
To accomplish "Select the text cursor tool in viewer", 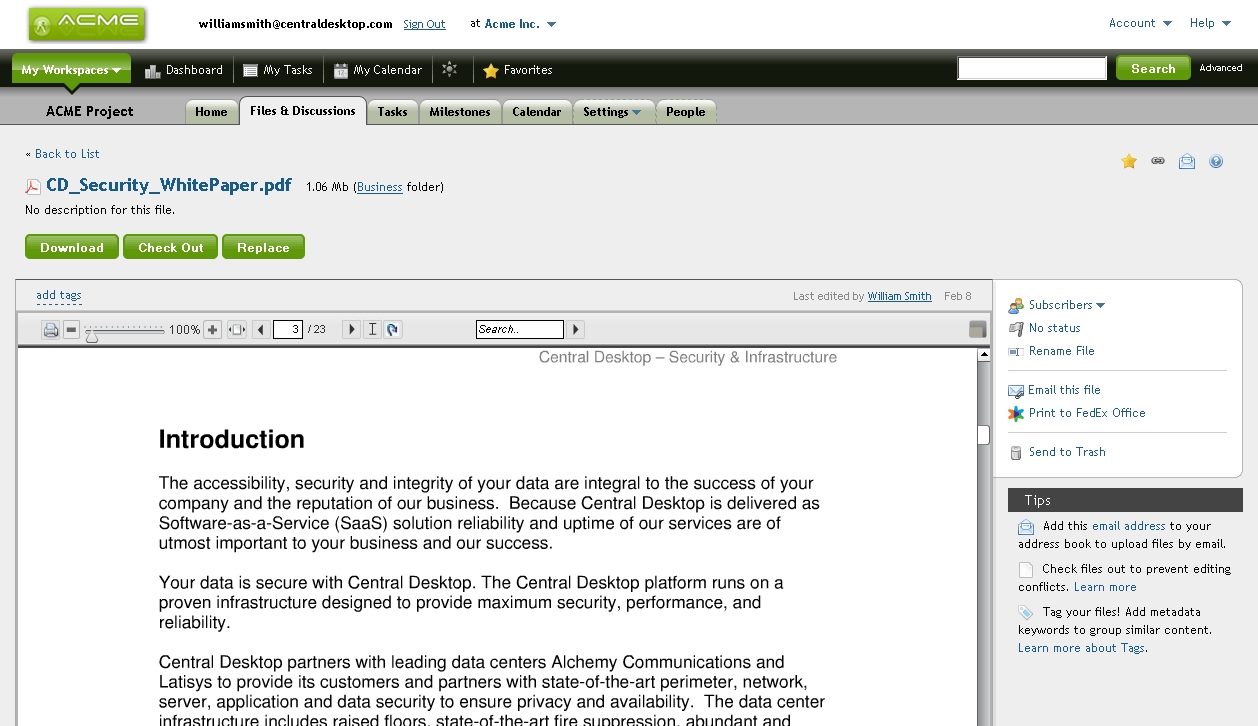I will pyautogui.click(x=372, y=329).
